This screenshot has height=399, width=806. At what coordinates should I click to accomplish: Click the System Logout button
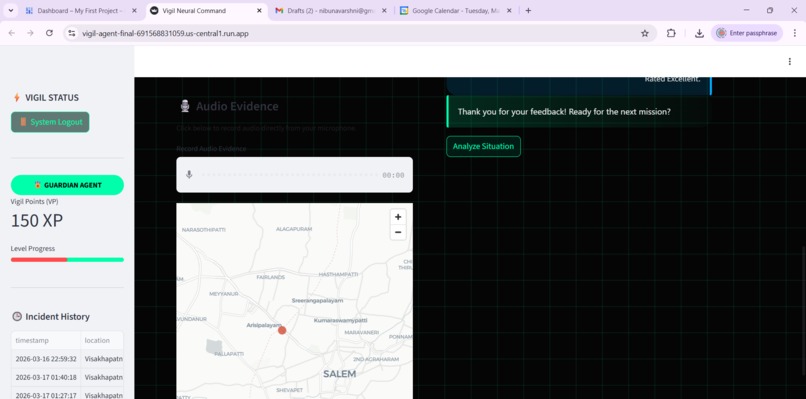click(x=50, y=122)
